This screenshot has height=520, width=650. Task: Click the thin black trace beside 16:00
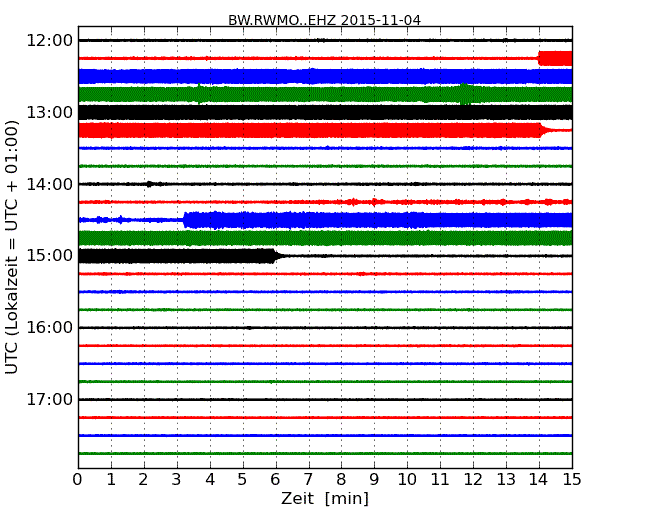click(x=325, y=328)
